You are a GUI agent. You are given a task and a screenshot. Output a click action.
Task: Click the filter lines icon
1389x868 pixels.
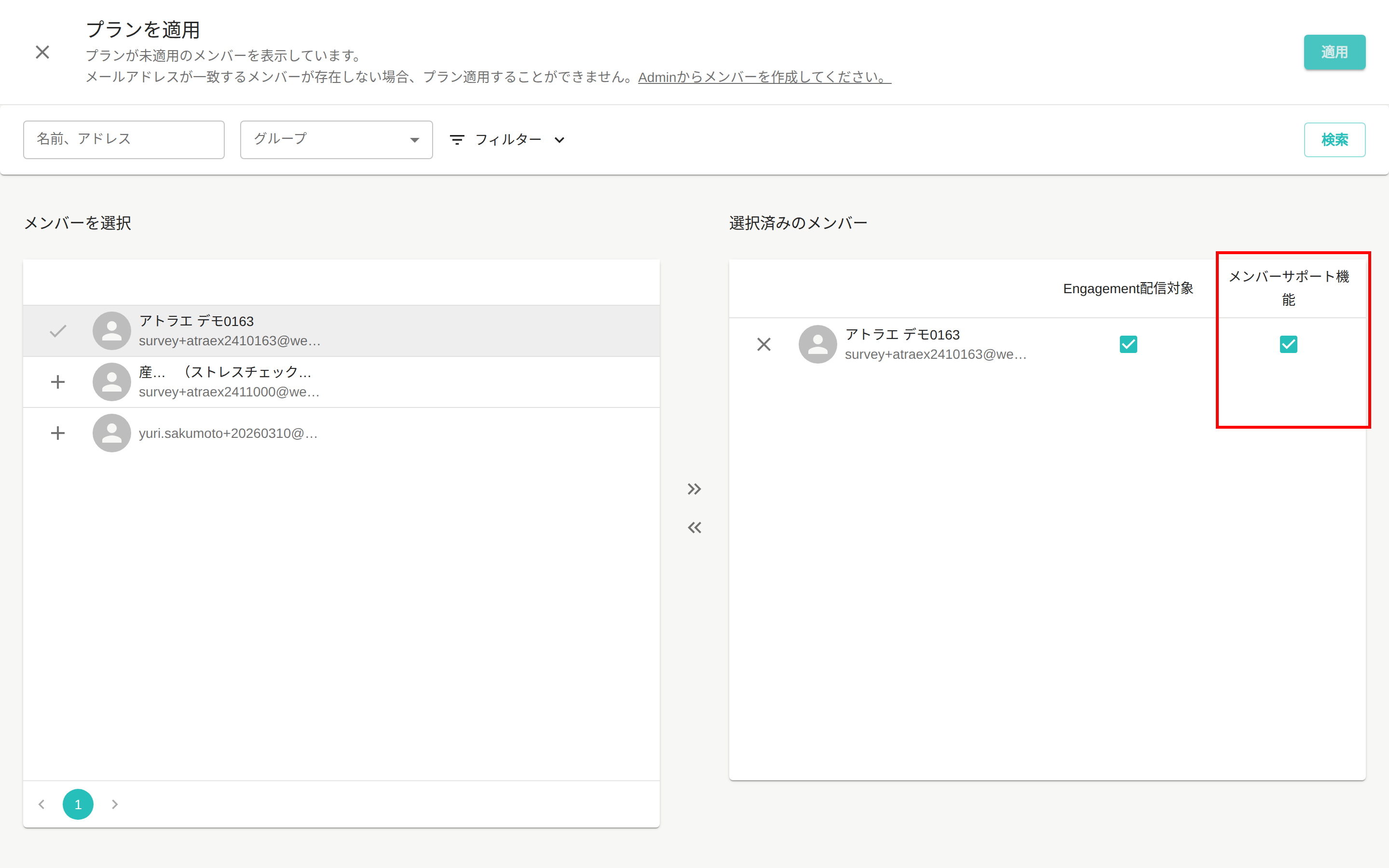457,139
